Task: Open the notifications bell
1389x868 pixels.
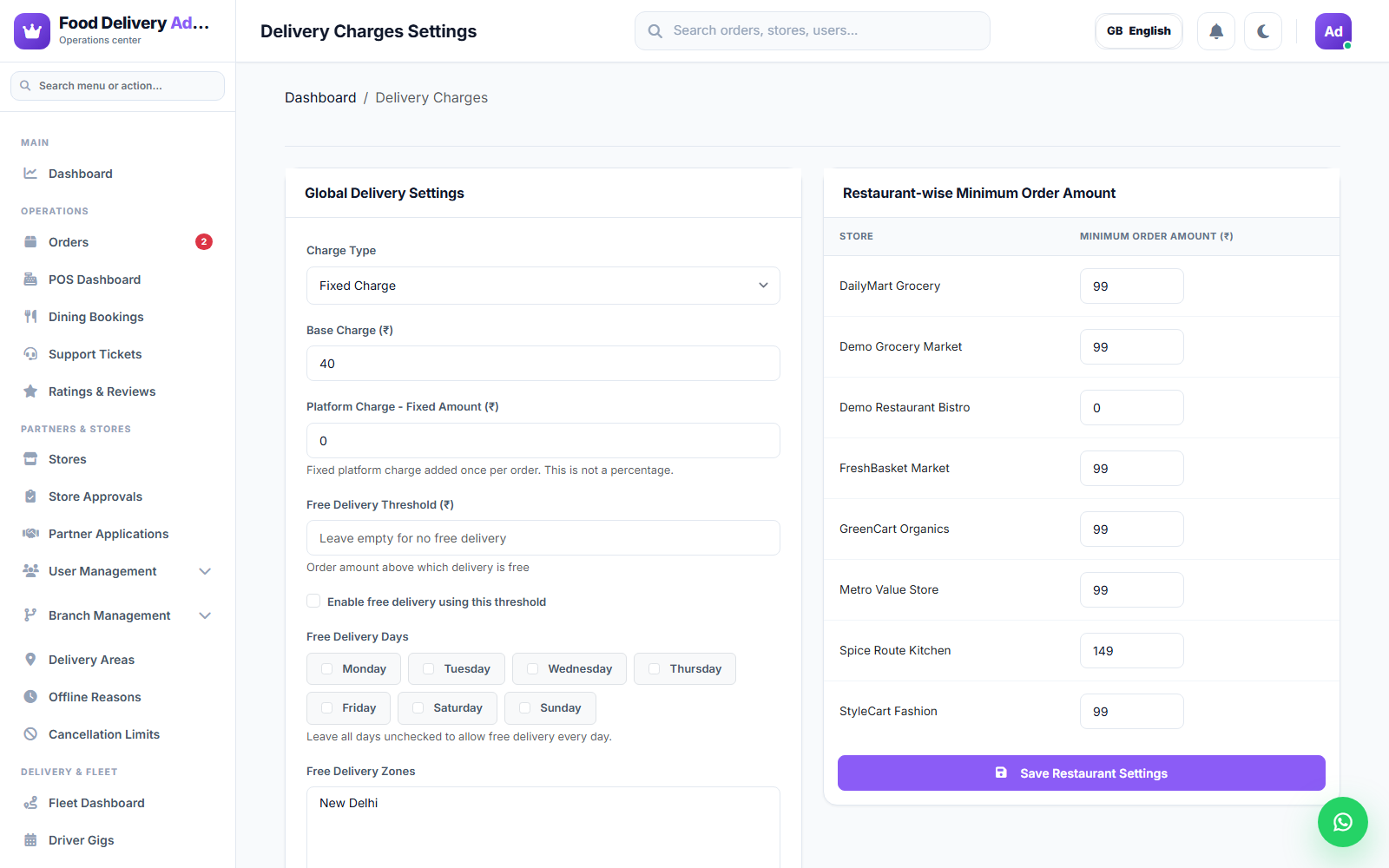Action: pyautogui.click(x=1216, y=31)
